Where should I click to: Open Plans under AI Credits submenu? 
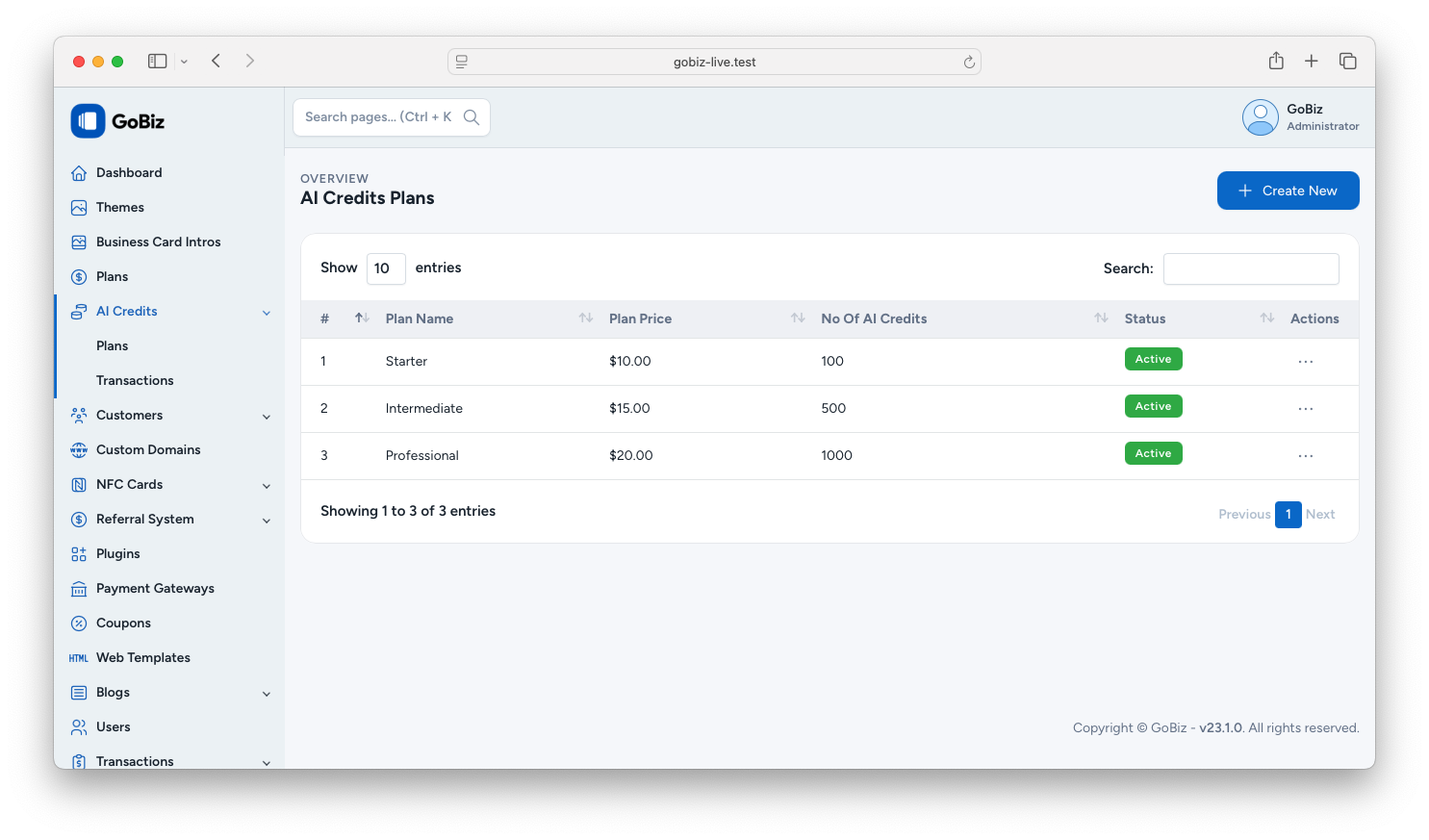(x=112, y=346)
